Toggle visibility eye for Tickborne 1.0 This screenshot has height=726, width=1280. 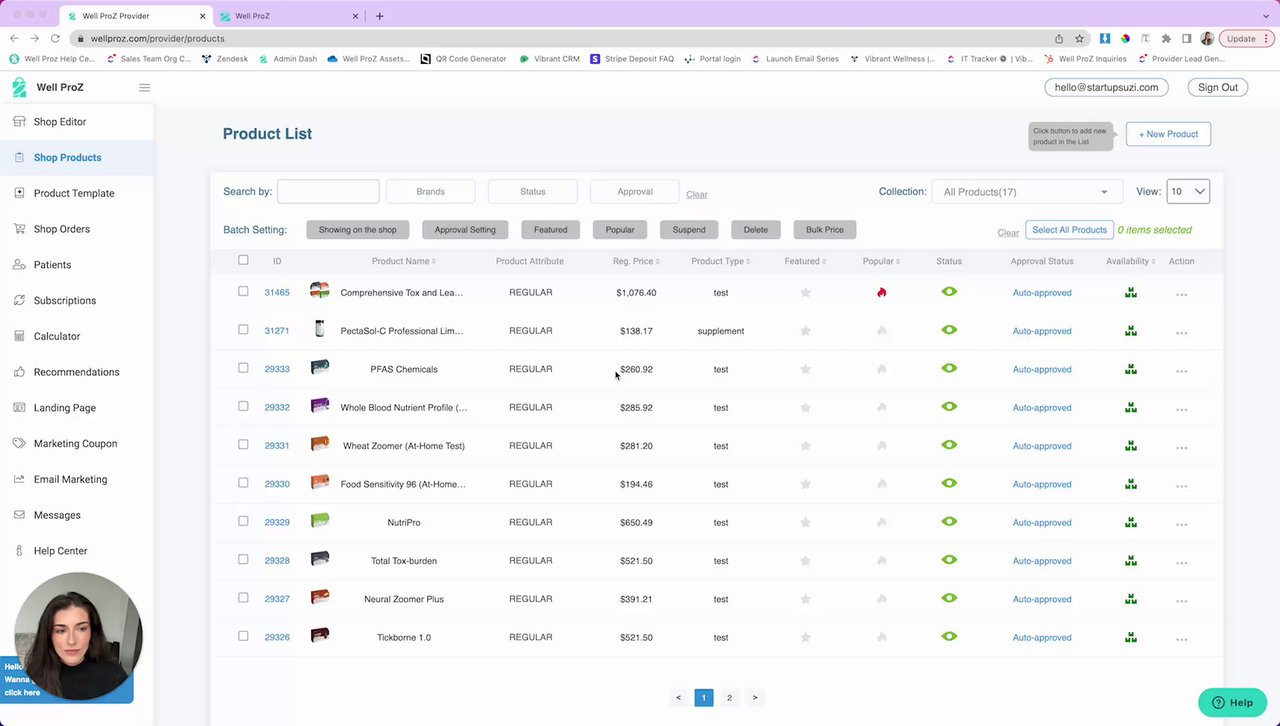click(x=949, y=636)
